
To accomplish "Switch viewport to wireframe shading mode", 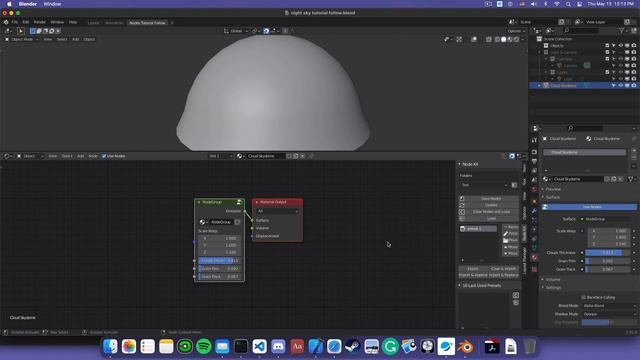I will [x=497, y=40].
